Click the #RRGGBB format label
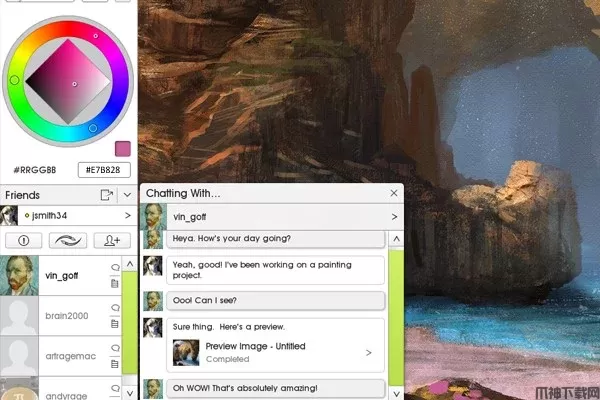 pos(35,170)
